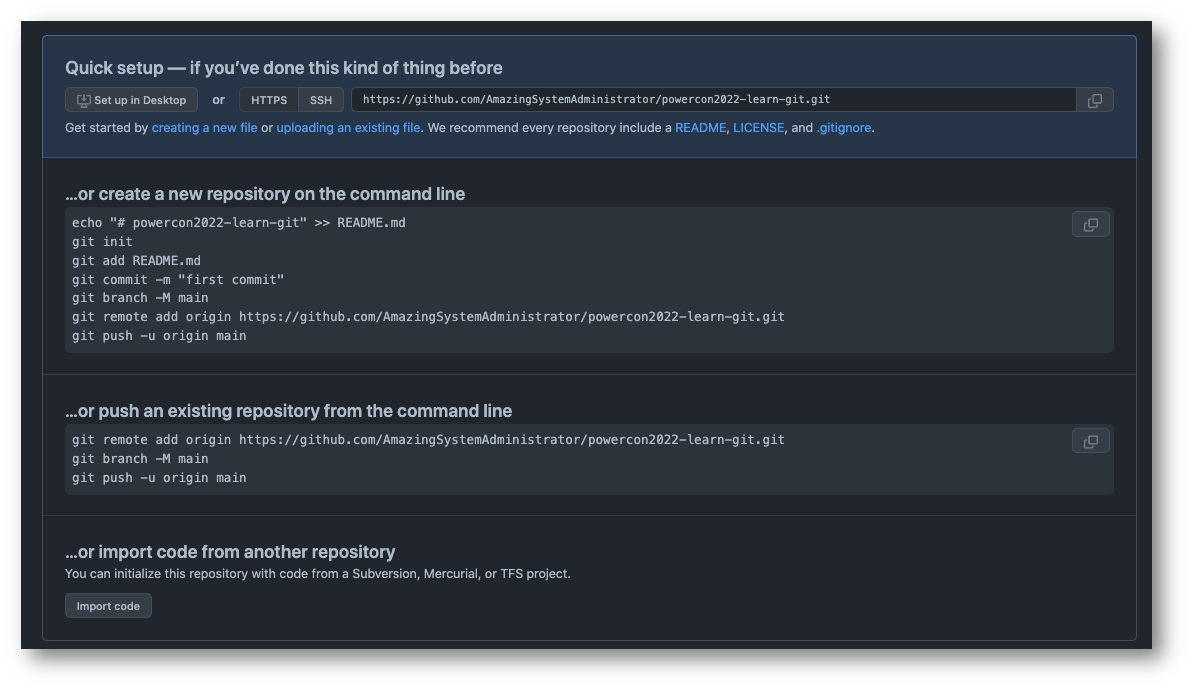Open the 'creating a new file' link
The width and height of the screenshot is (1194, 691).
click(x=204, y=128)
